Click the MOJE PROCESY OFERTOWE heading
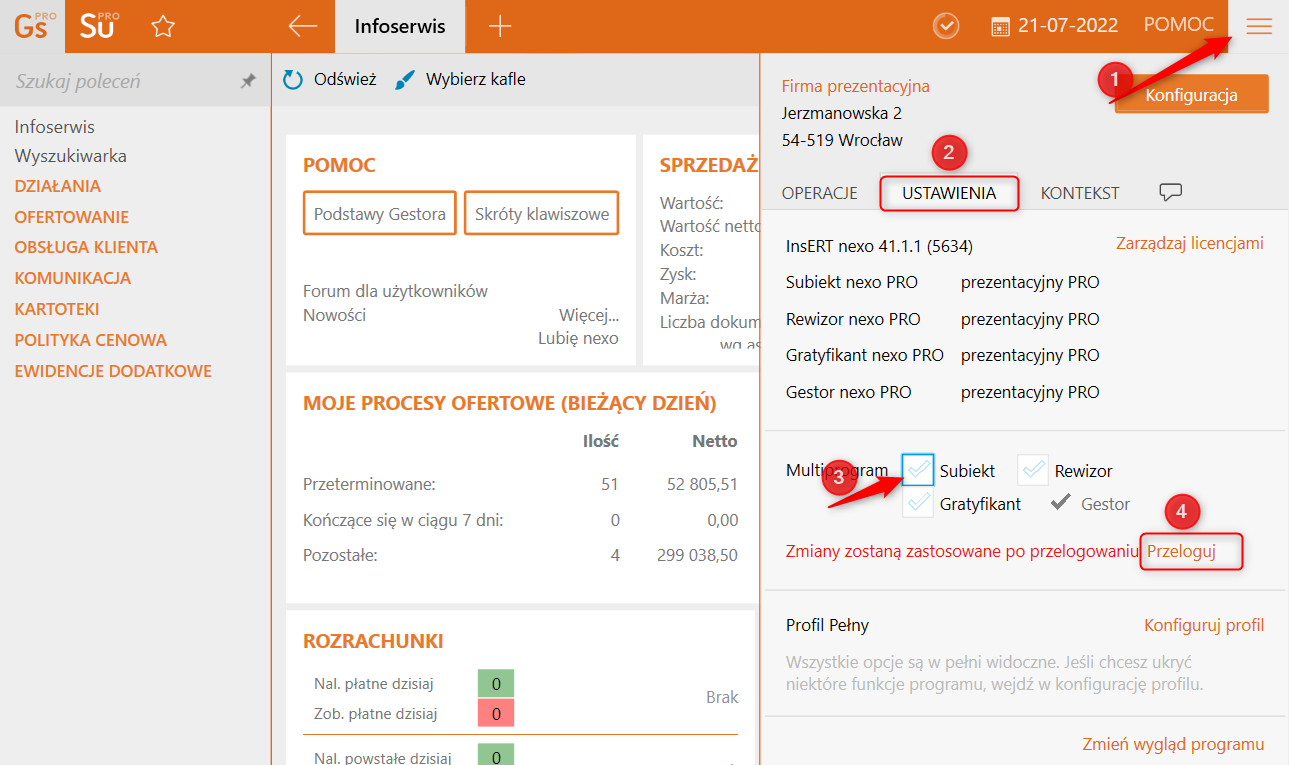1289x765 pixels. pos(510,404)
